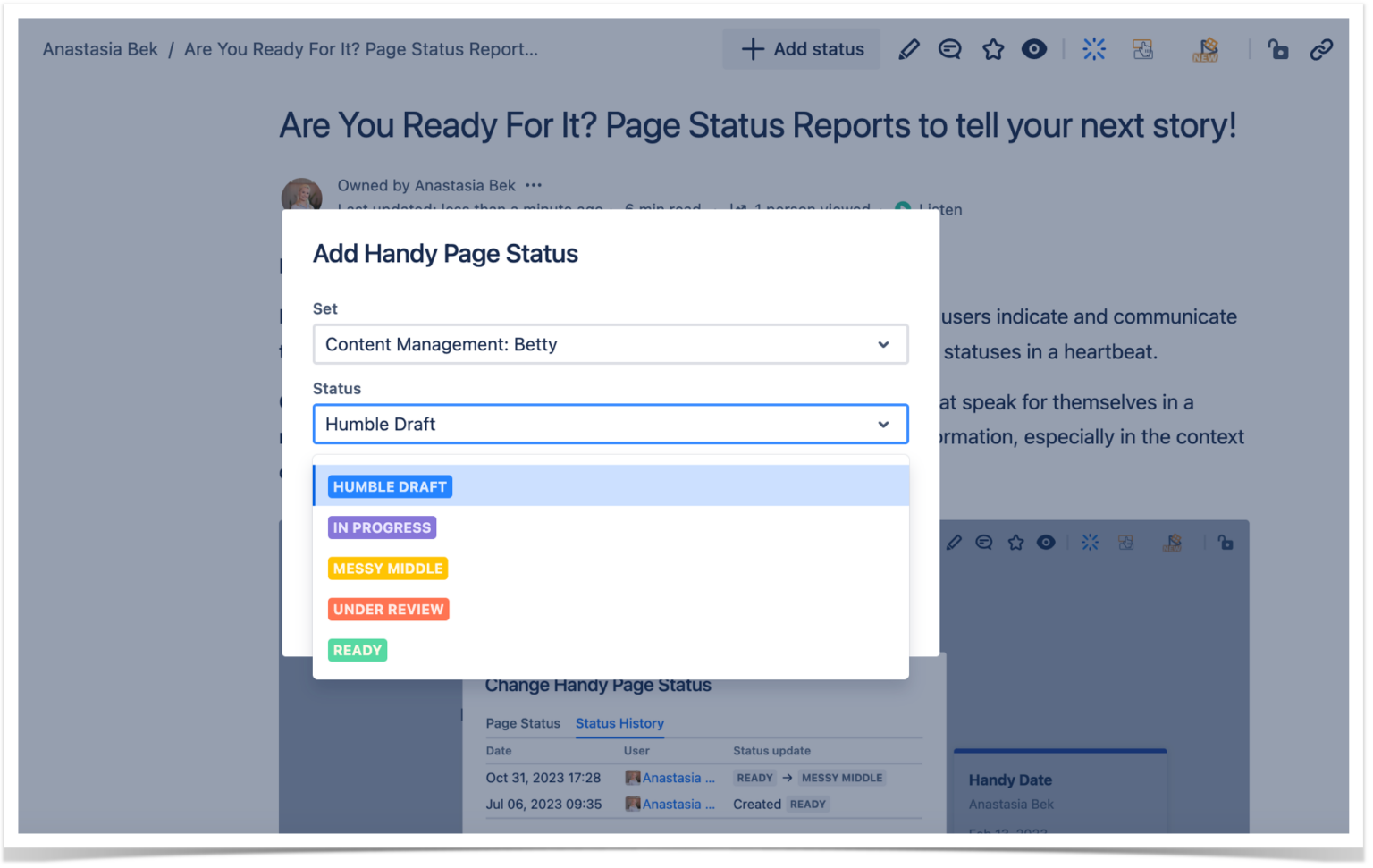
Task: Open the Anastasia Bek breadcrumb link
Action: point(100,50)
